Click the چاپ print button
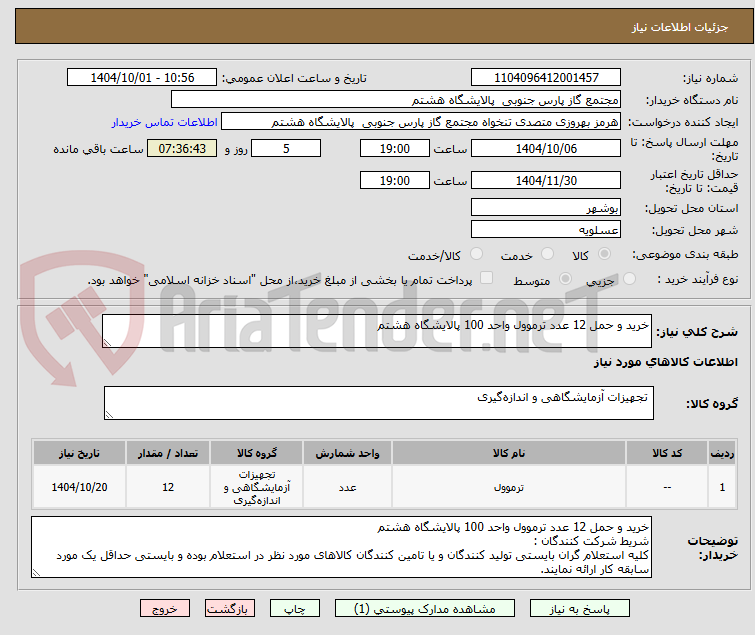 (x=295, y=608)
